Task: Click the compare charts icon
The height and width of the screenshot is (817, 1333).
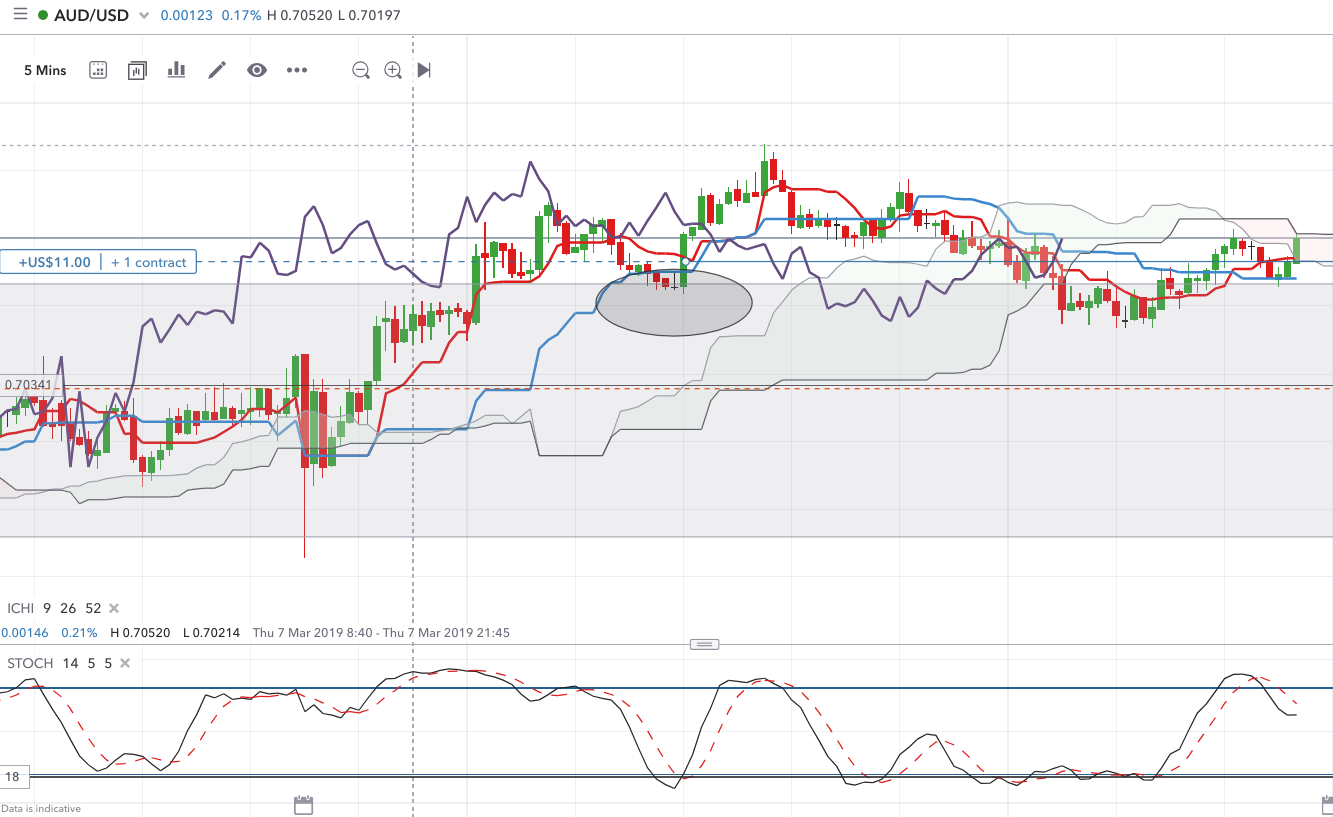Action: pos(137,70)
